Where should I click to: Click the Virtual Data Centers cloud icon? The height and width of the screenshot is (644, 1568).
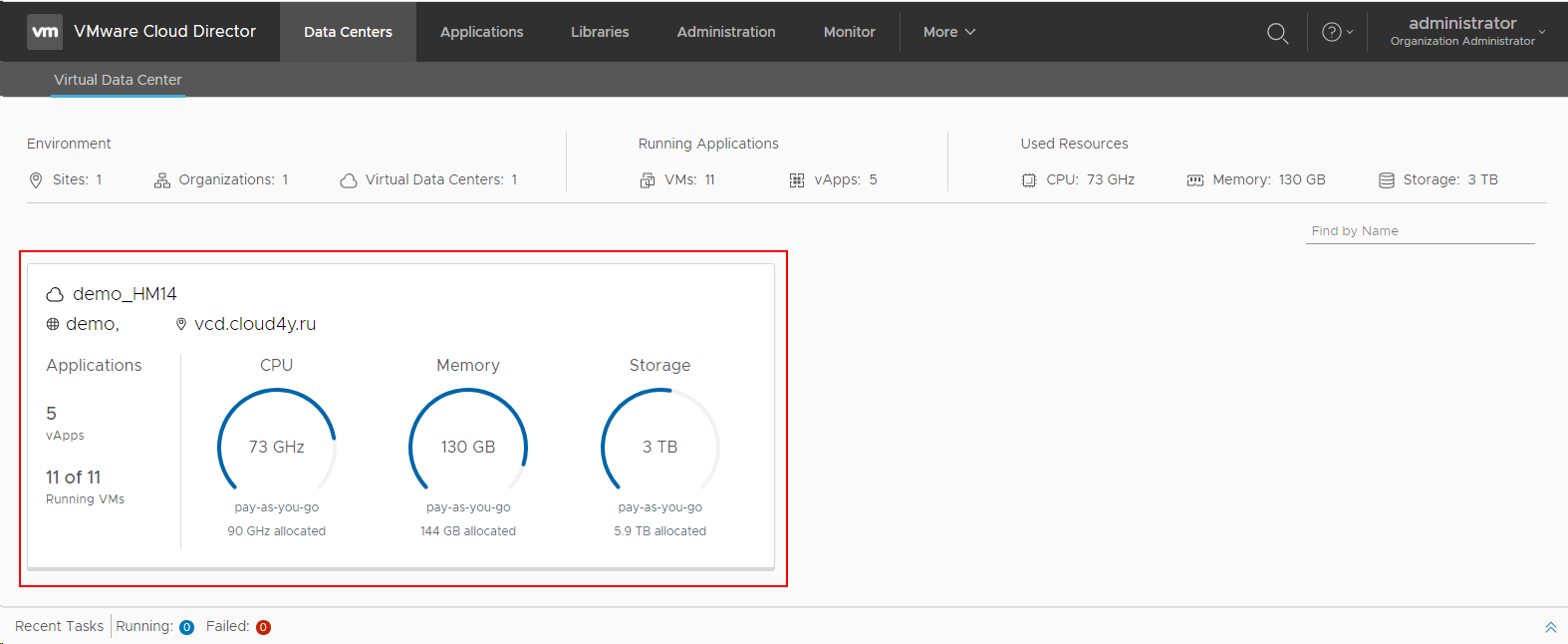pyautogui.click(x=349, y=180)
